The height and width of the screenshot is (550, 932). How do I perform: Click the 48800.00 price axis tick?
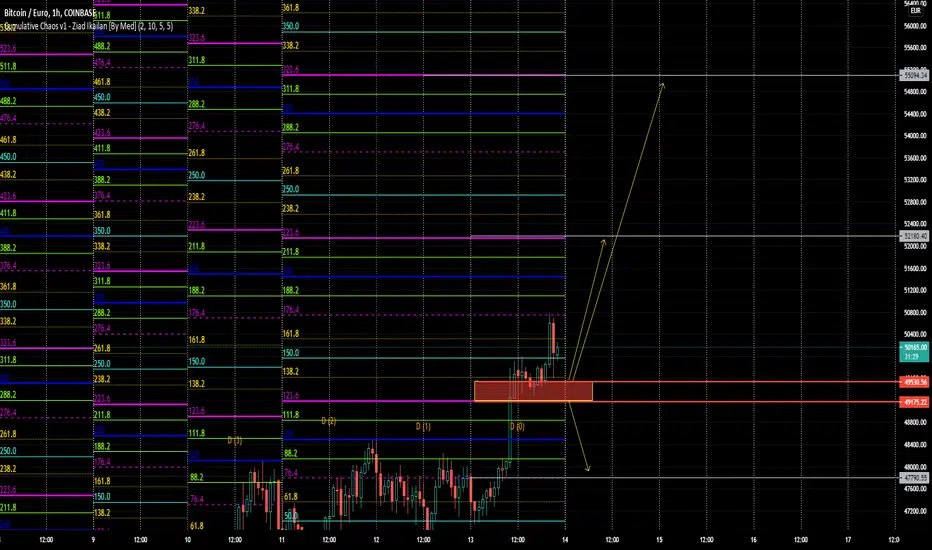(x=915, y=422)
